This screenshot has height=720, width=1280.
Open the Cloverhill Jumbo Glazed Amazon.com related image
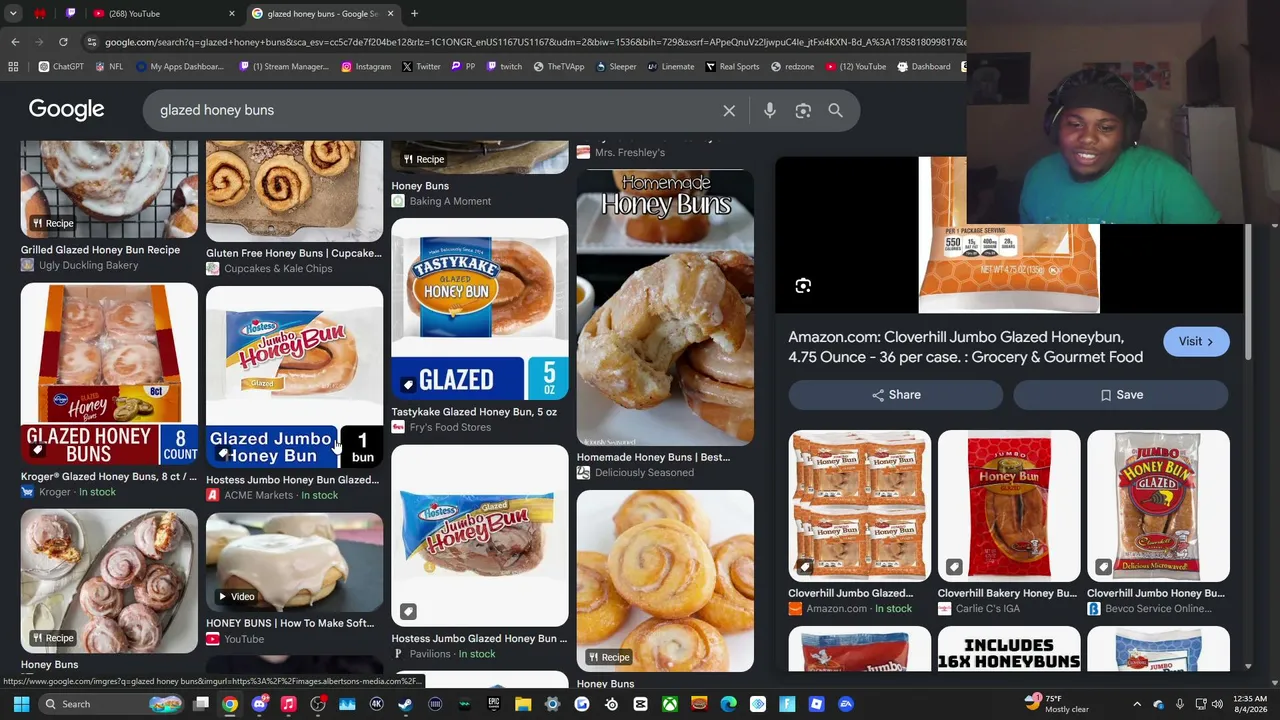click(x=860, y=507)
